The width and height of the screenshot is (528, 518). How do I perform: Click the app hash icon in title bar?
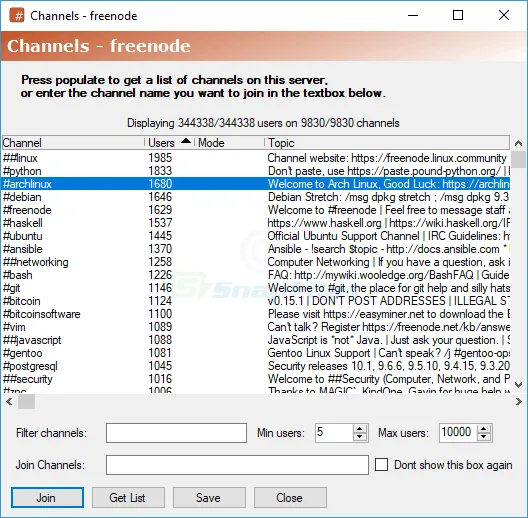pyautogui.click(x=17, y=15)
